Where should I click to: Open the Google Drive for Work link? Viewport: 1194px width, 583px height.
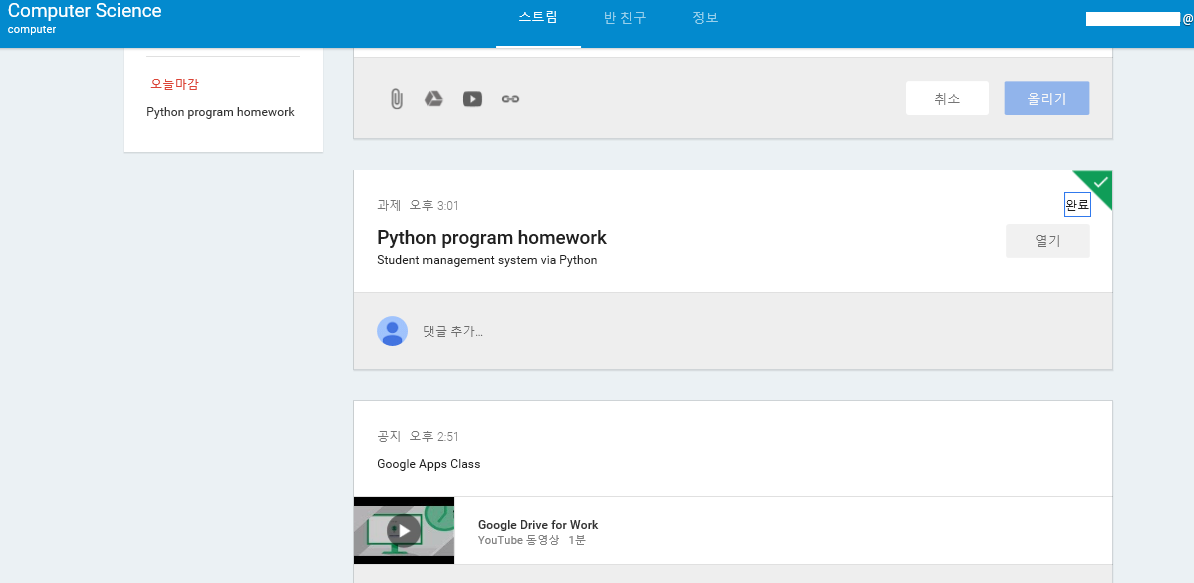538,524
